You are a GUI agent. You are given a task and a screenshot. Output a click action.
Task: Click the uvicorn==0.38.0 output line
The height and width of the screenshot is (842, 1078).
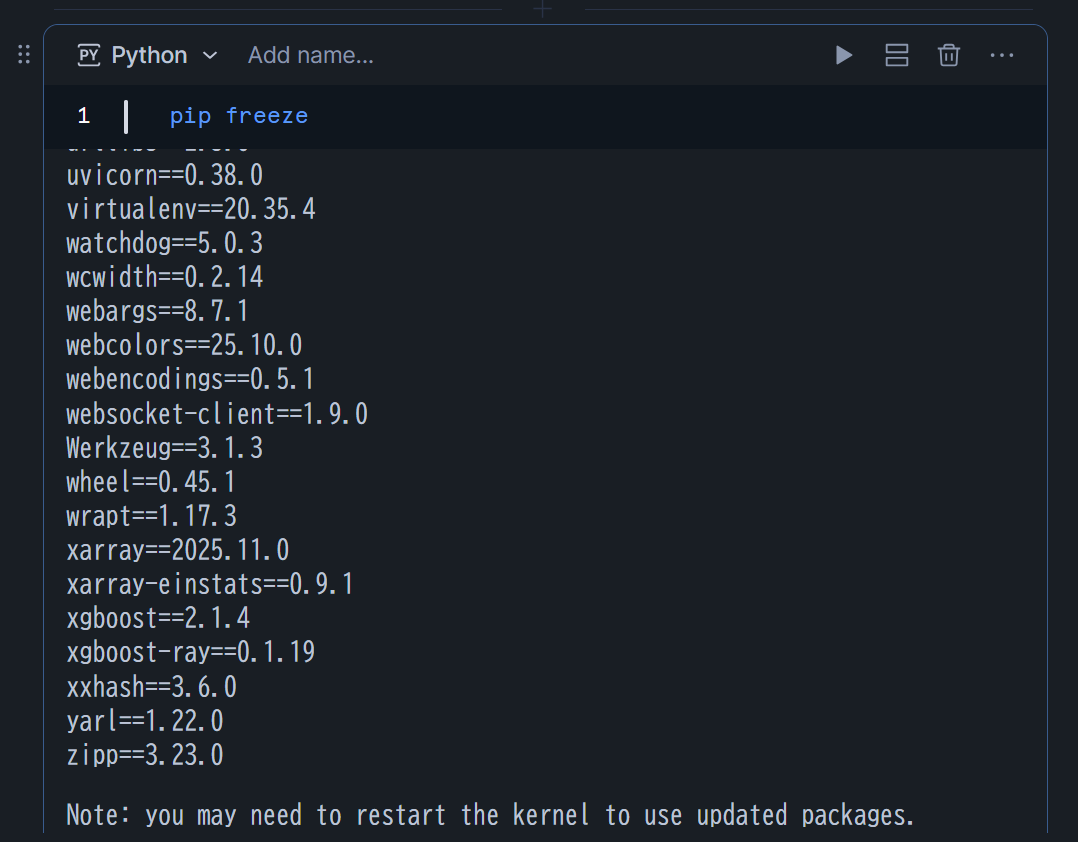click(x=165, y=176)
